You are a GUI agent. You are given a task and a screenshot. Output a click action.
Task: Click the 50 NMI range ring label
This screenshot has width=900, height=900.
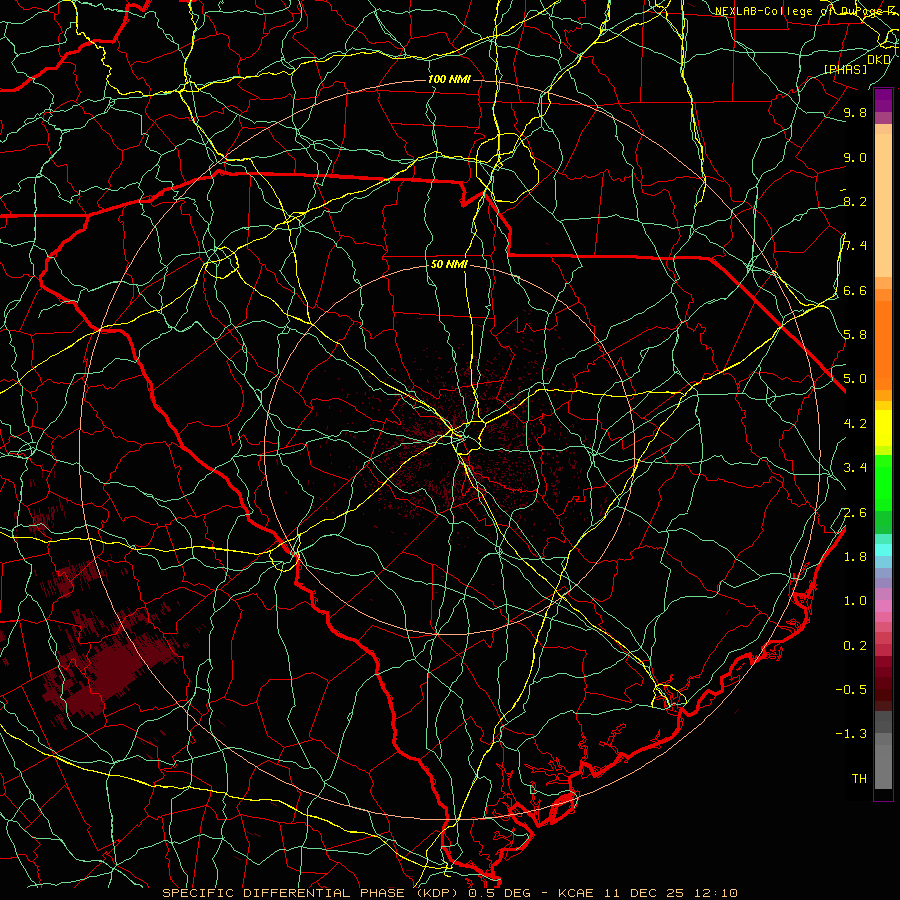[449, 265]
